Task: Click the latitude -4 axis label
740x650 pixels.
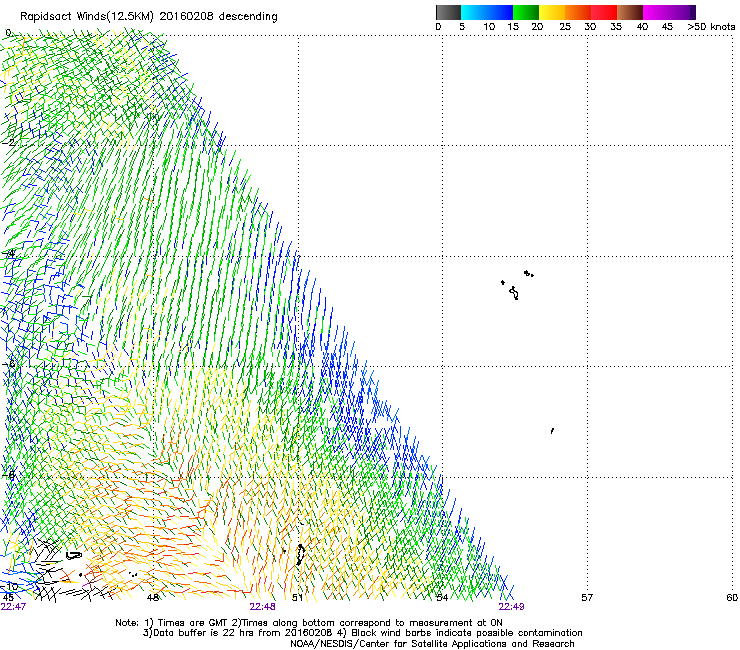Action: coord(8,254)
